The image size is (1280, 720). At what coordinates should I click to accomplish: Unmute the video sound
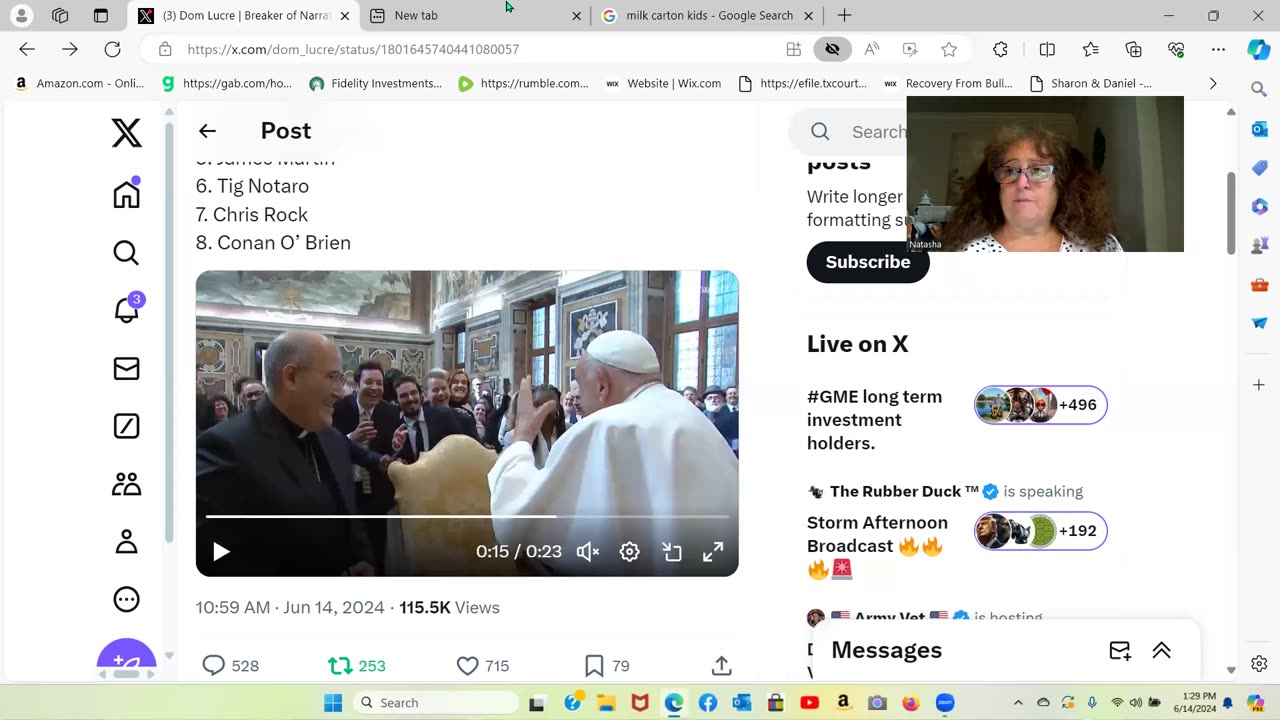coord(588,552)
